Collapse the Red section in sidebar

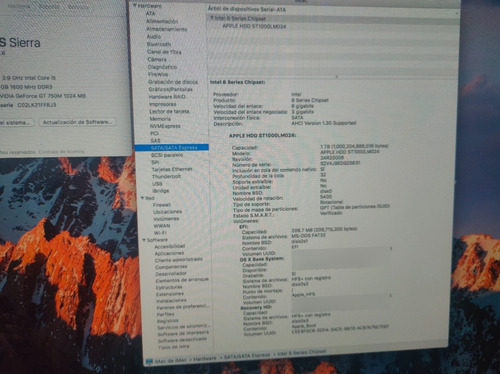coord(142,198)
